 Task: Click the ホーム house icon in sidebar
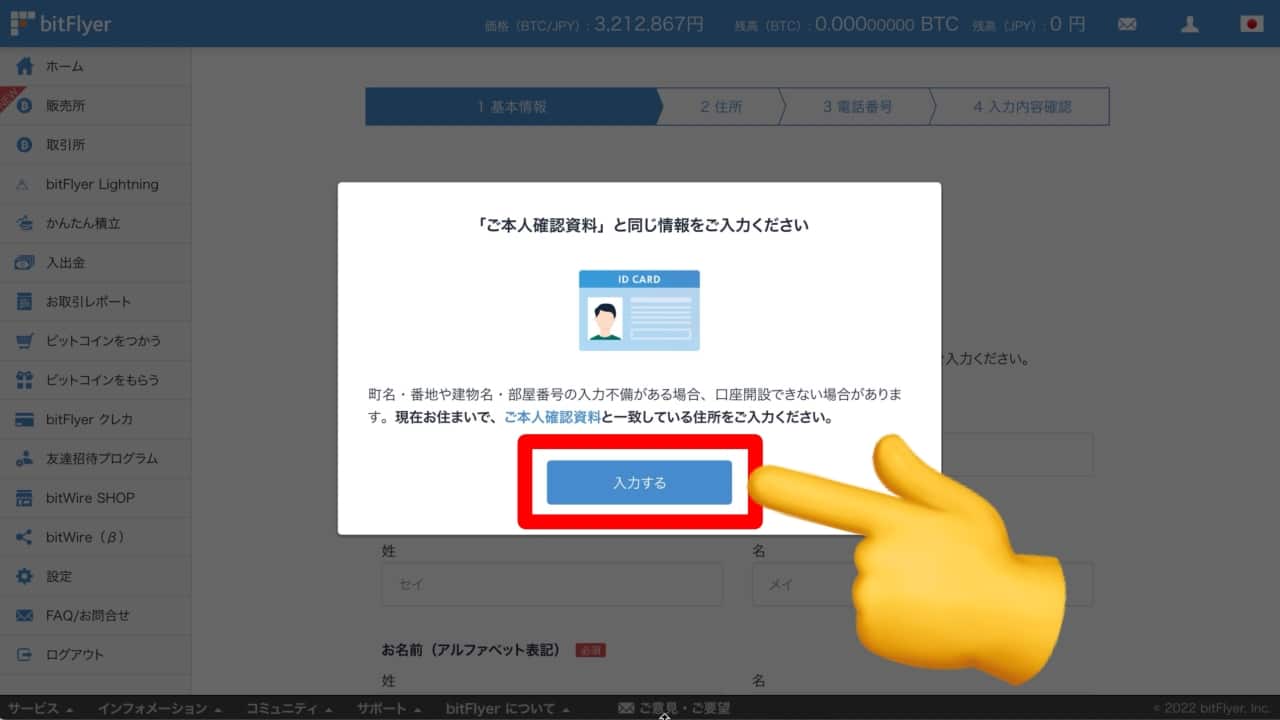pos(25,66)
